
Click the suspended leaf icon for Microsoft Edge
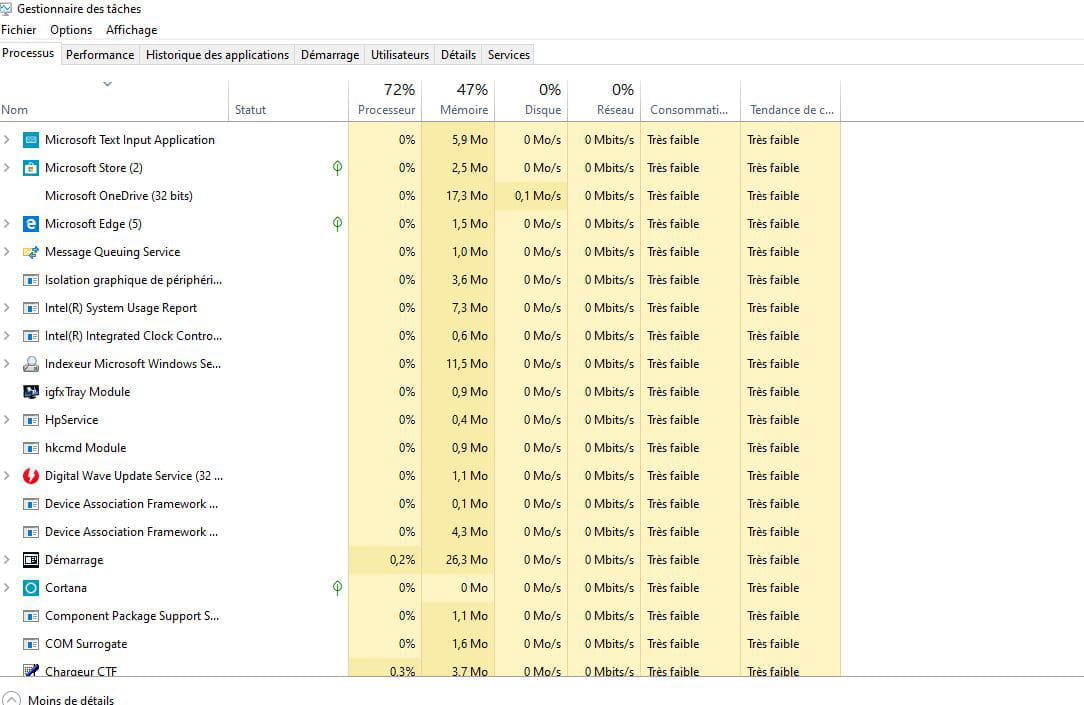point(337,224)
